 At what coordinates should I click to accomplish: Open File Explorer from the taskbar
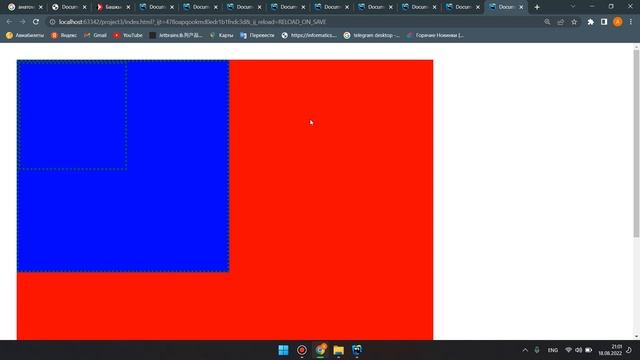click(x=339, y=350)
